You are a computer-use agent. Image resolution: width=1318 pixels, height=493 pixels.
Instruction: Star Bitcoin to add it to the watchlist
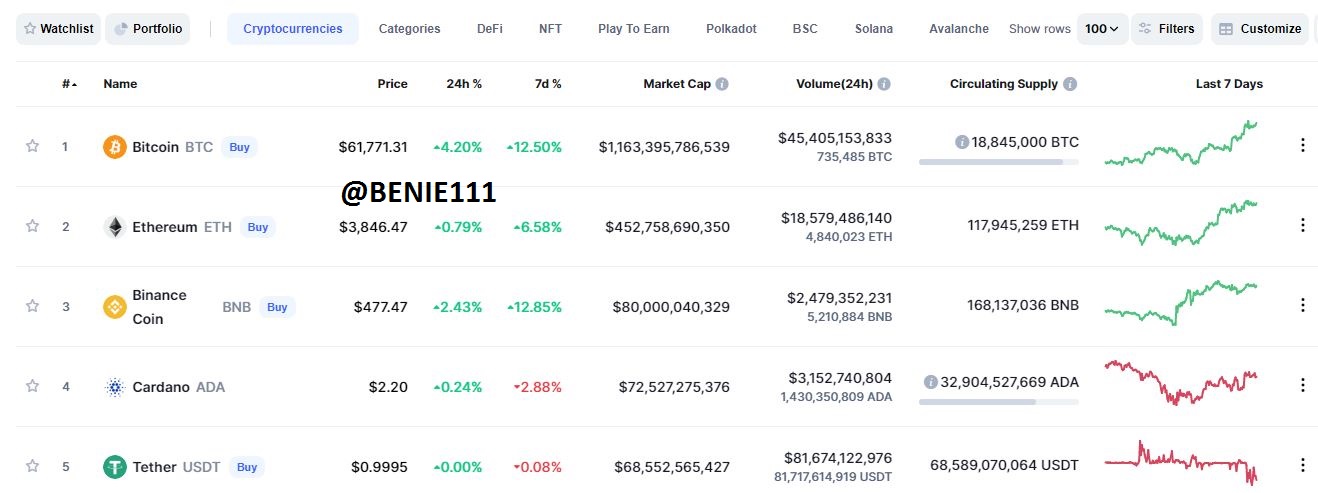click(32, 146)
